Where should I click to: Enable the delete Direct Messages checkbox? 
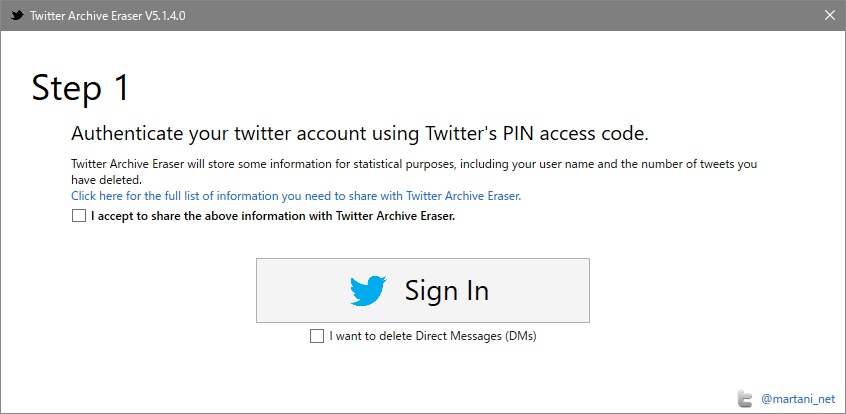pos(317,336)
